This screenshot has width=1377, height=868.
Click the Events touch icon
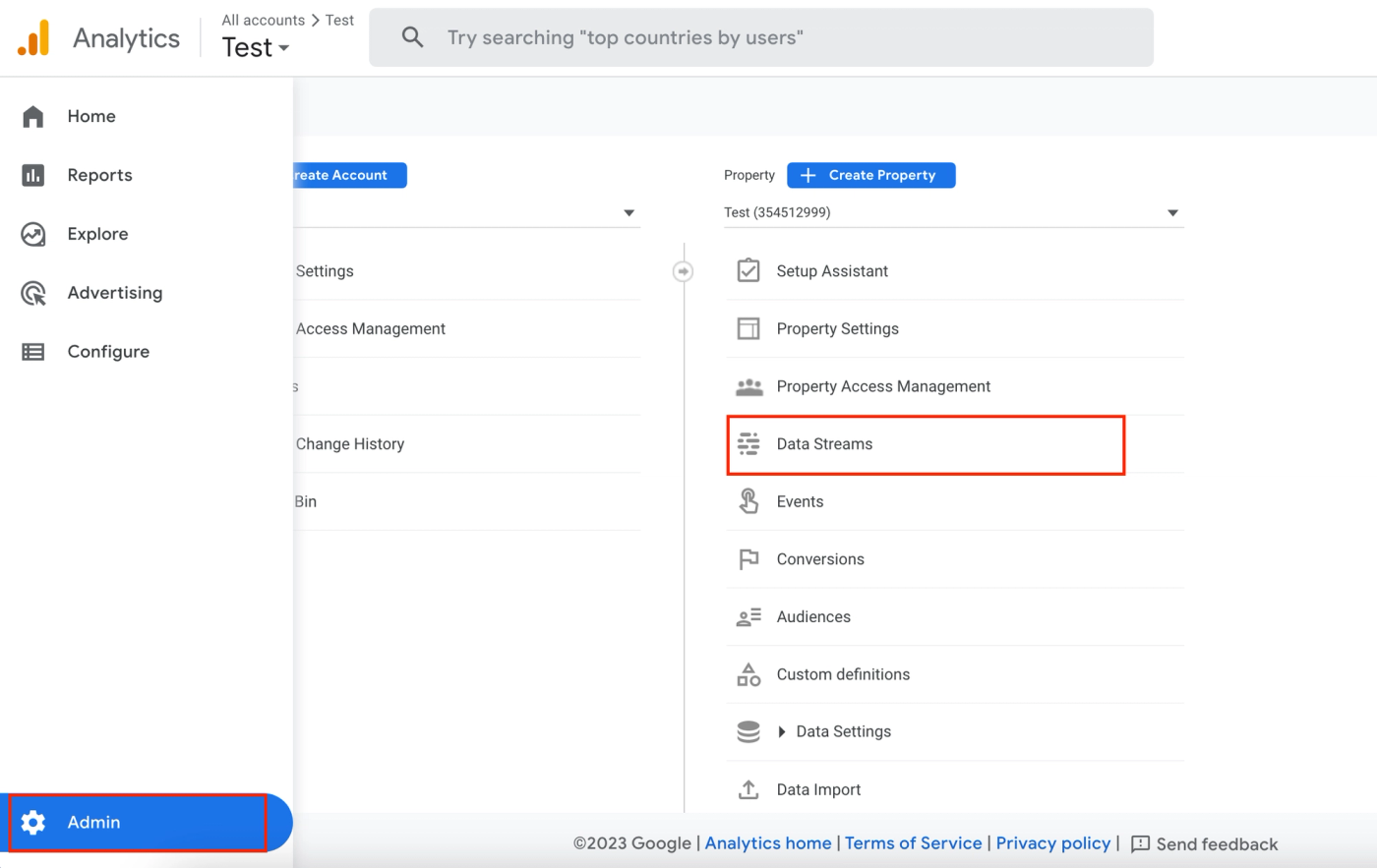pos(748,501)
